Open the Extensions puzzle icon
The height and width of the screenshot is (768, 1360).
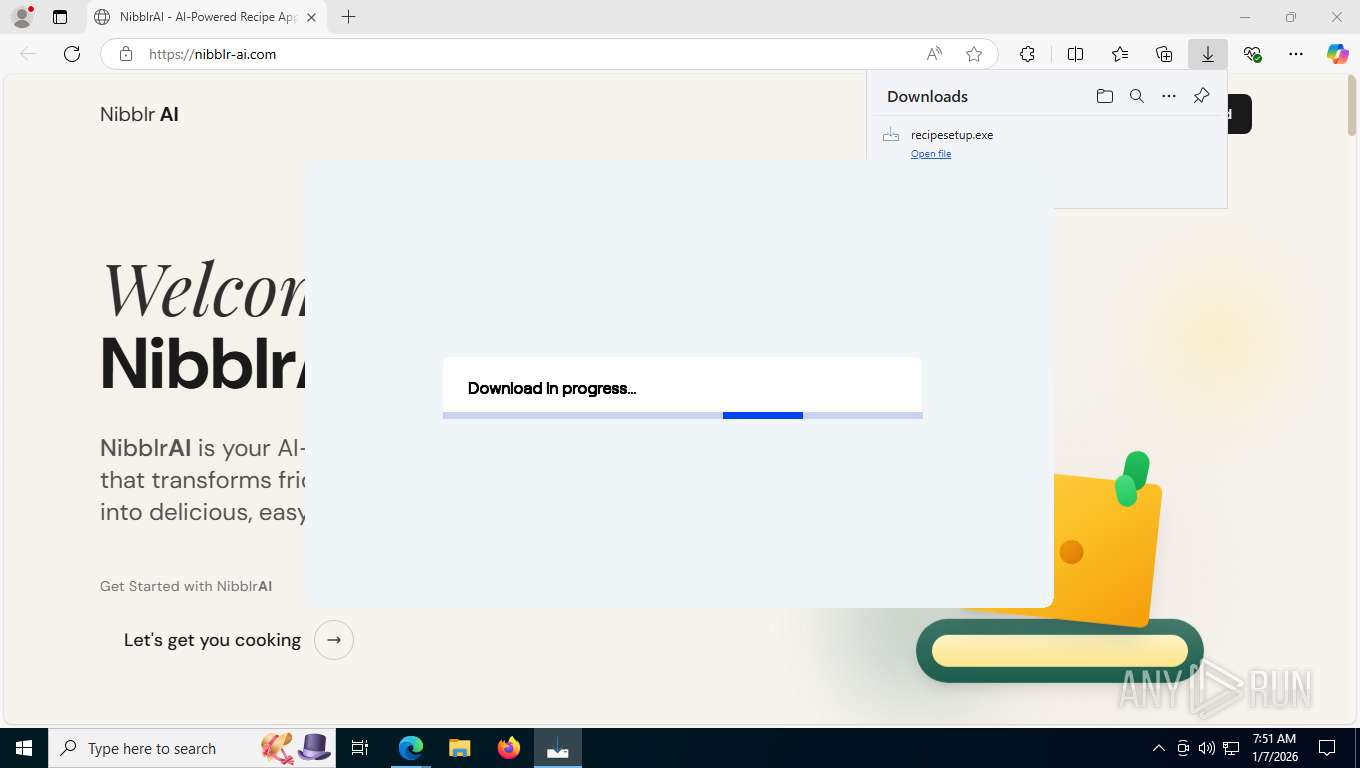pyautogui.click(x=1027, y=54)
